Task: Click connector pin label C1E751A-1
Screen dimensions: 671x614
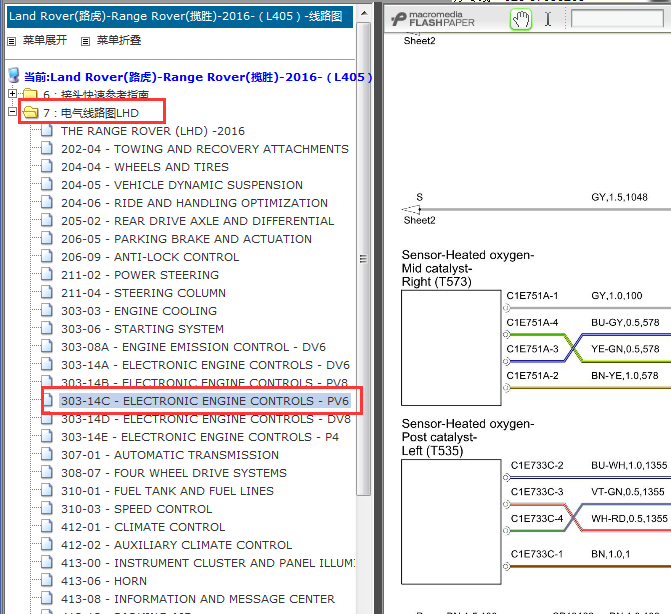Action: coord(532,296)
